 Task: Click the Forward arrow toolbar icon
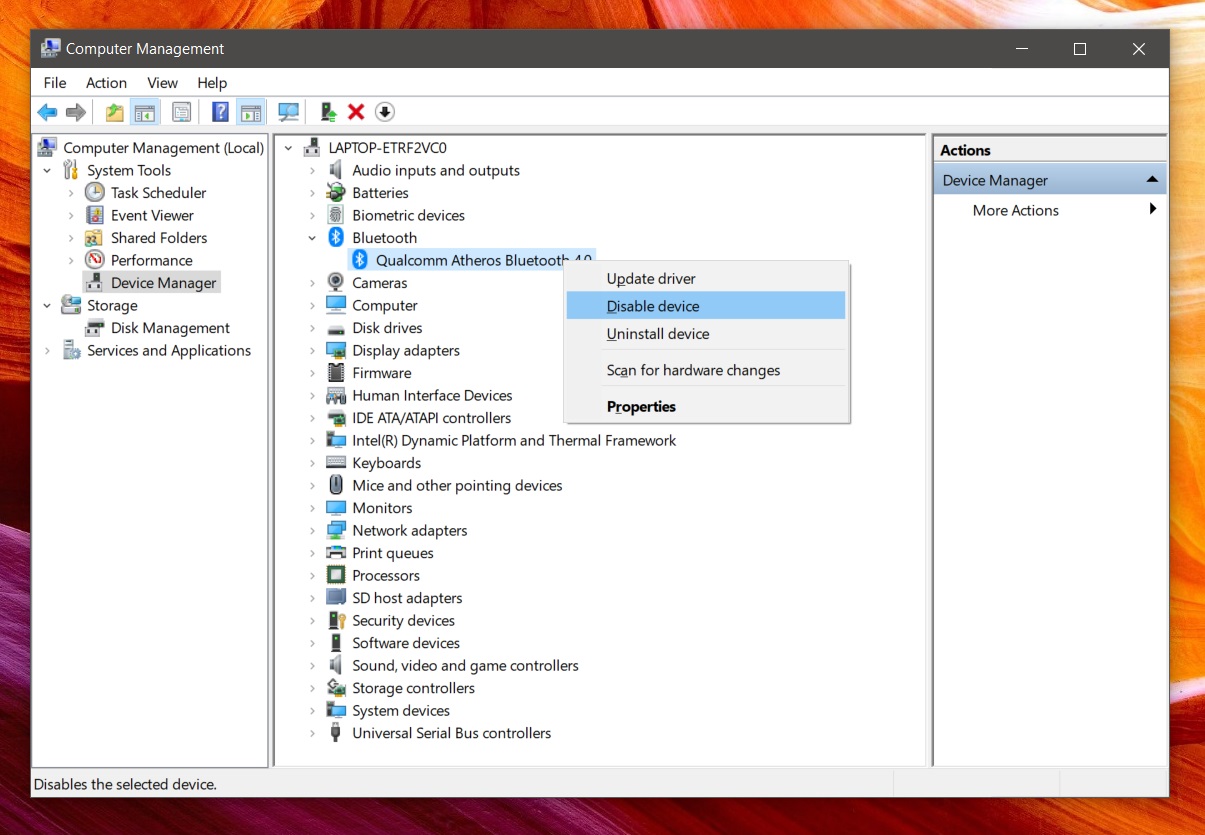click(x=76, y=112)
